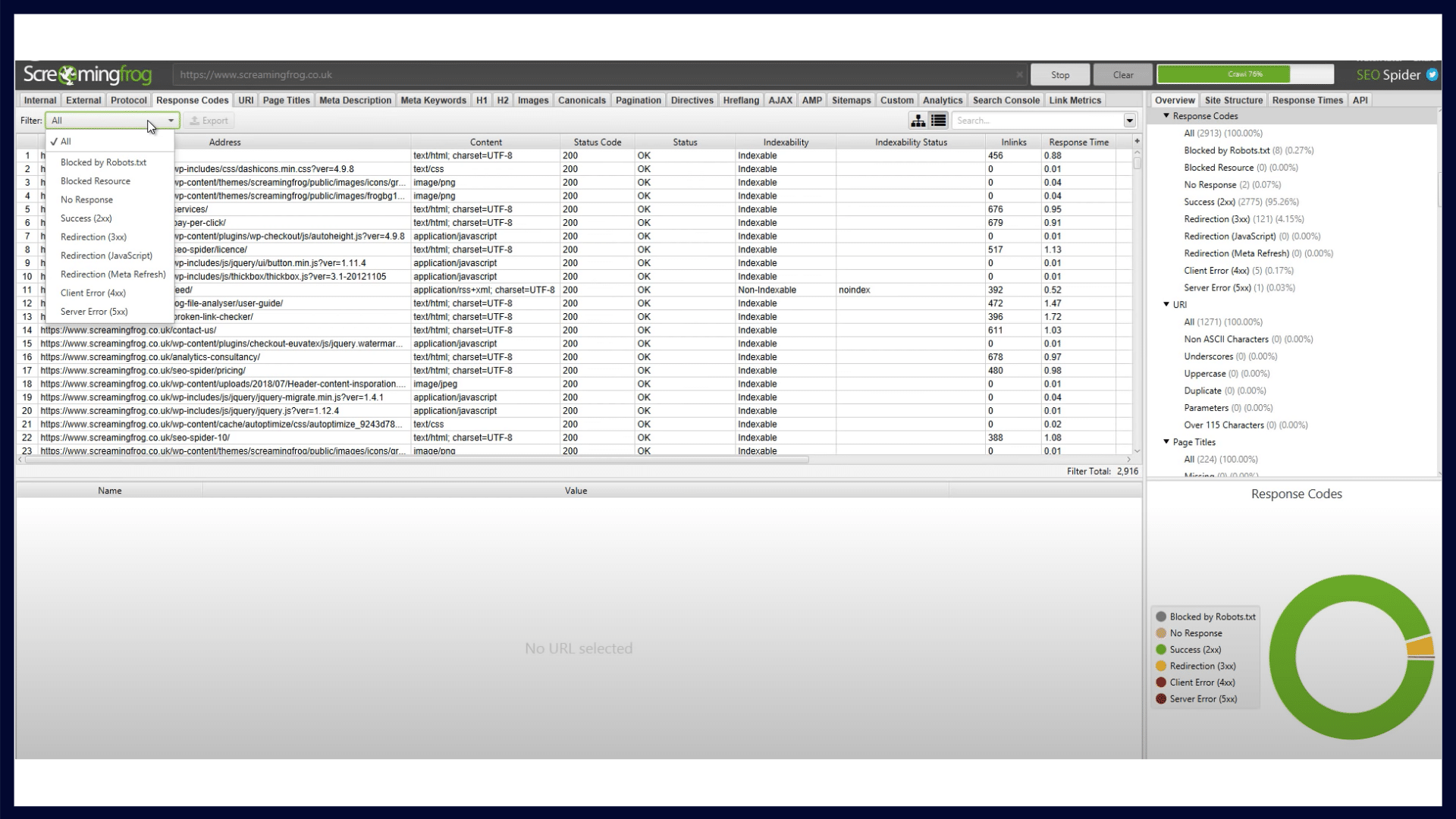Collapse the Response Codes tree section
Screen dimensions: 1456x819
pyautogui.click(x=1166, y=116)
